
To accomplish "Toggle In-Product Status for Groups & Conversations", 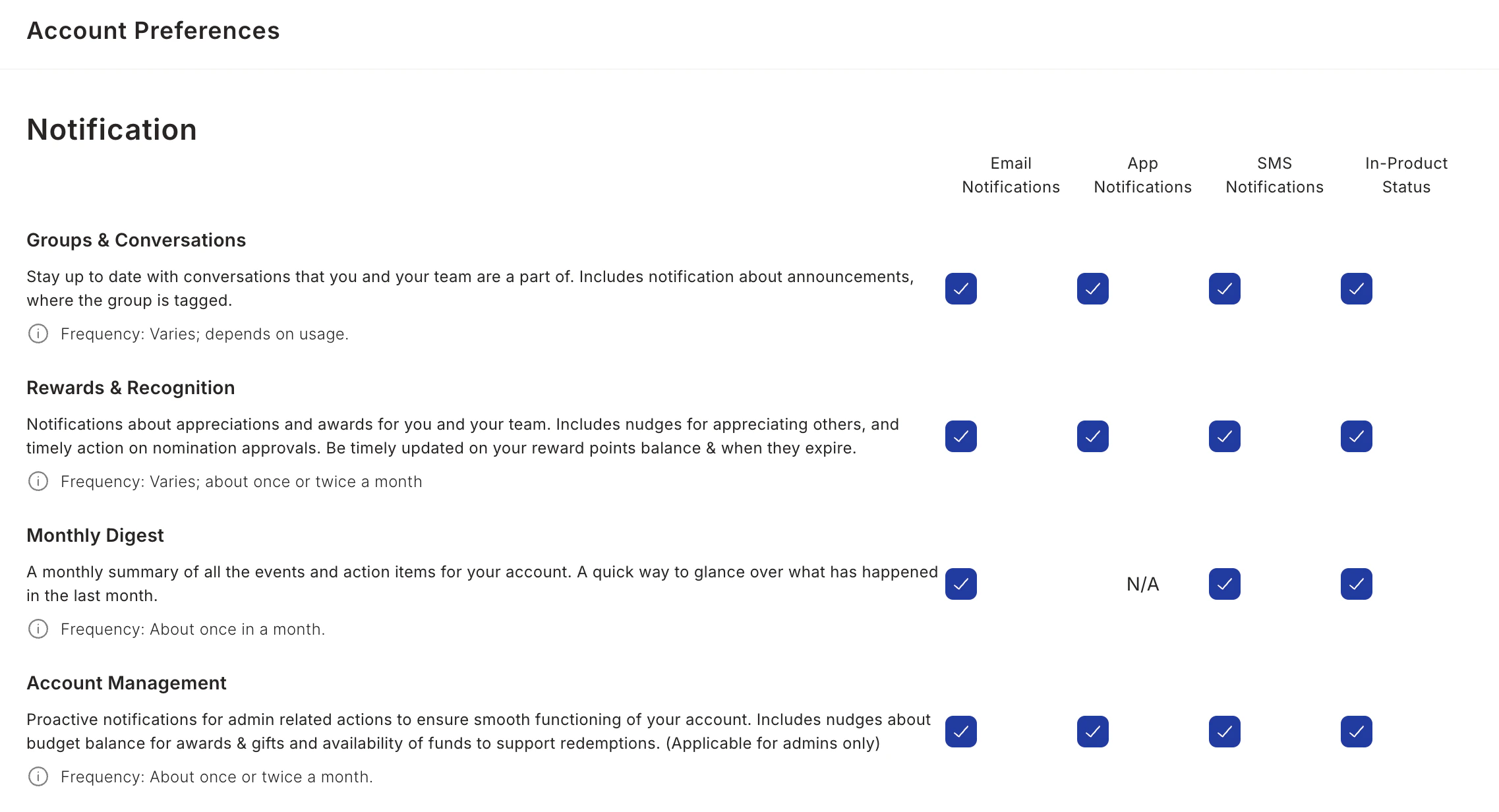I will [x=1357, y=289].
